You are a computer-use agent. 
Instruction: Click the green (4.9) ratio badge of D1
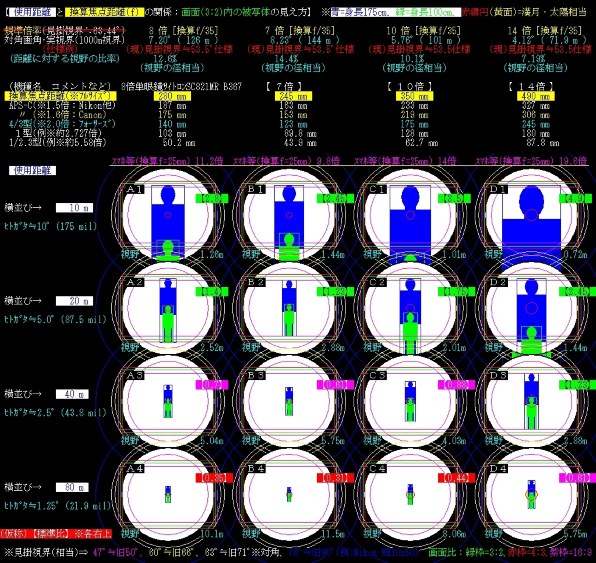pyautogui.click(x=575, y=198)
